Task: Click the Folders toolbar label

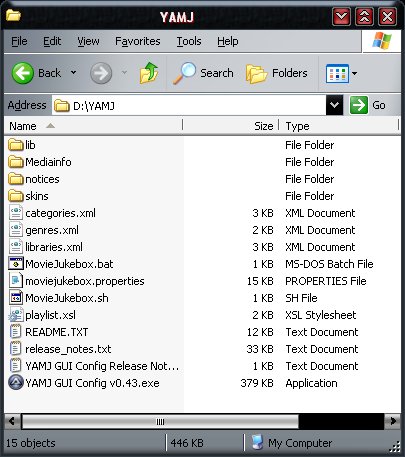Action: (x=290, y=73)
